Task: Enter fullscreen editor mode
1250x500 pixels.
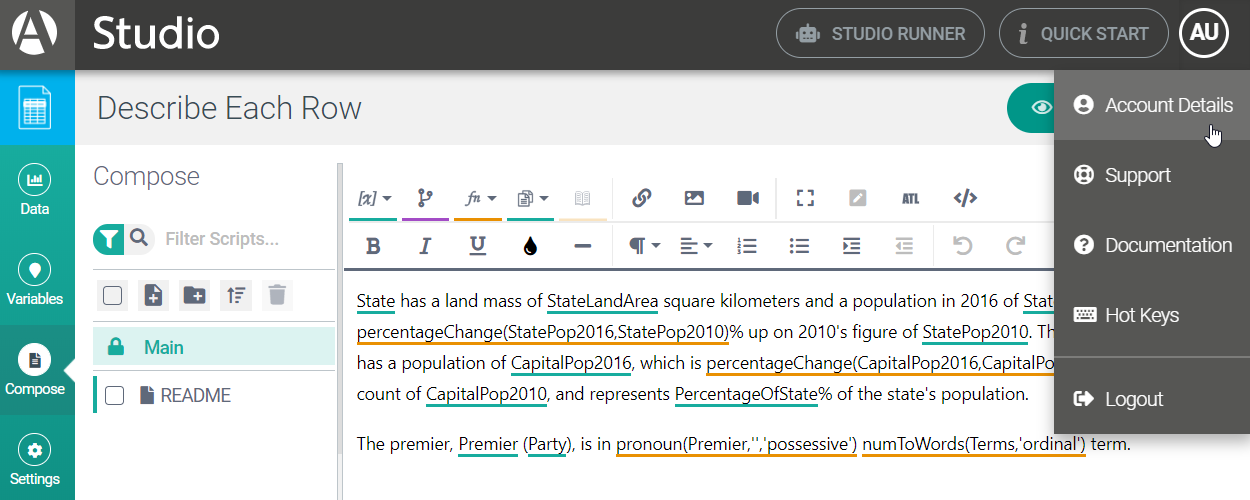Action: [805, 198]
